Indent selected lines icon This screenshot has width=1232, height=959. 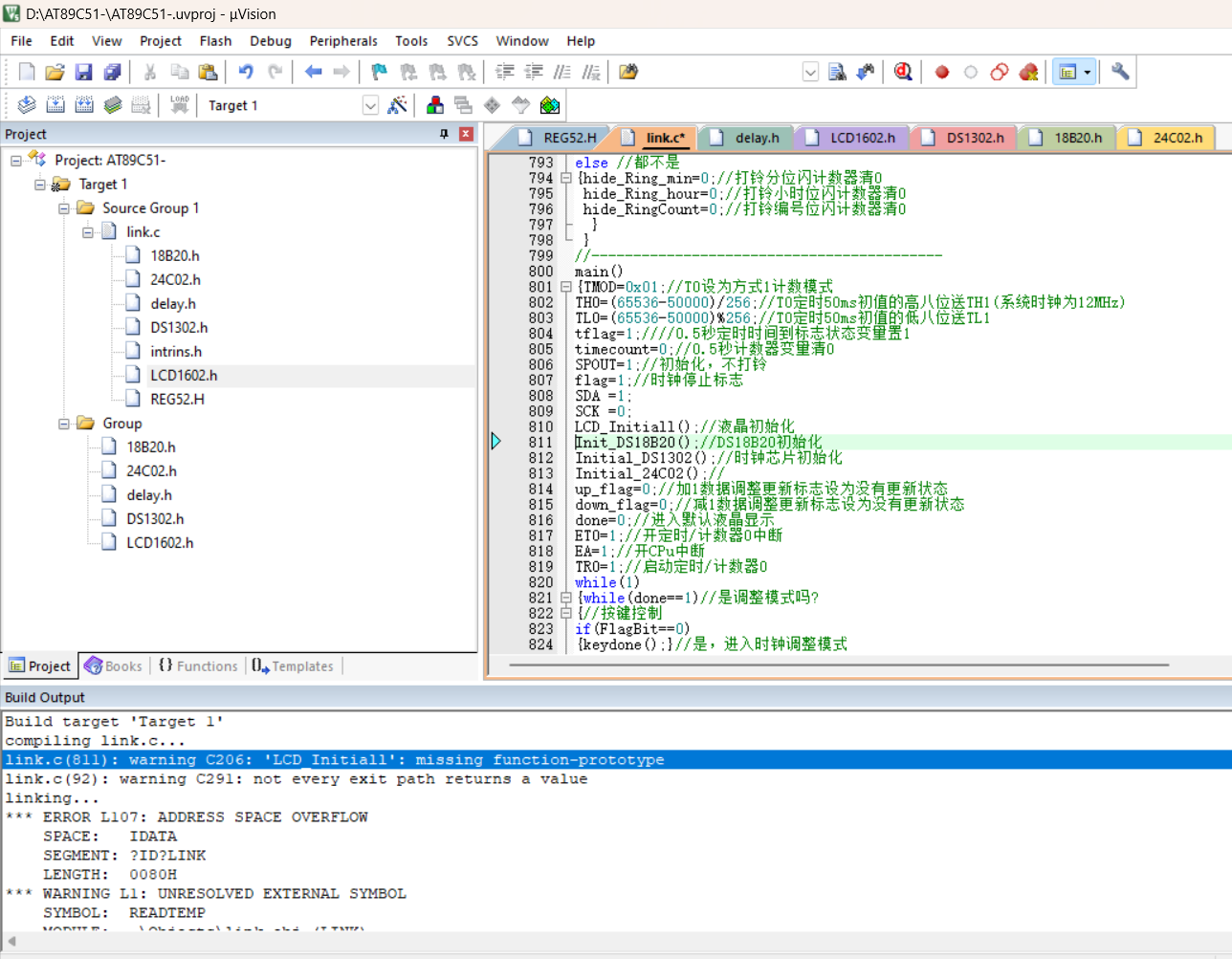point(505,72)
